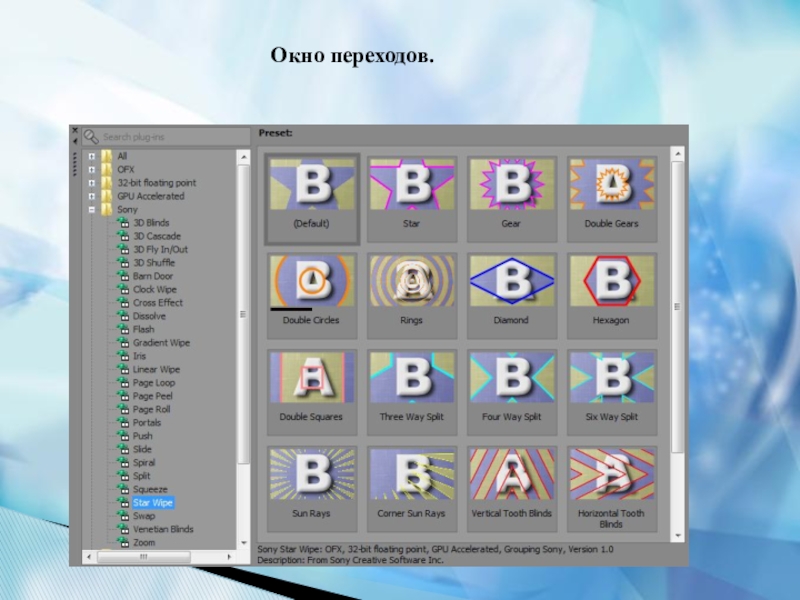The height and width of the screenshot is (600, 800).
Task: Expand the OFX folder in tree
Action: click(x=92, y=170)
